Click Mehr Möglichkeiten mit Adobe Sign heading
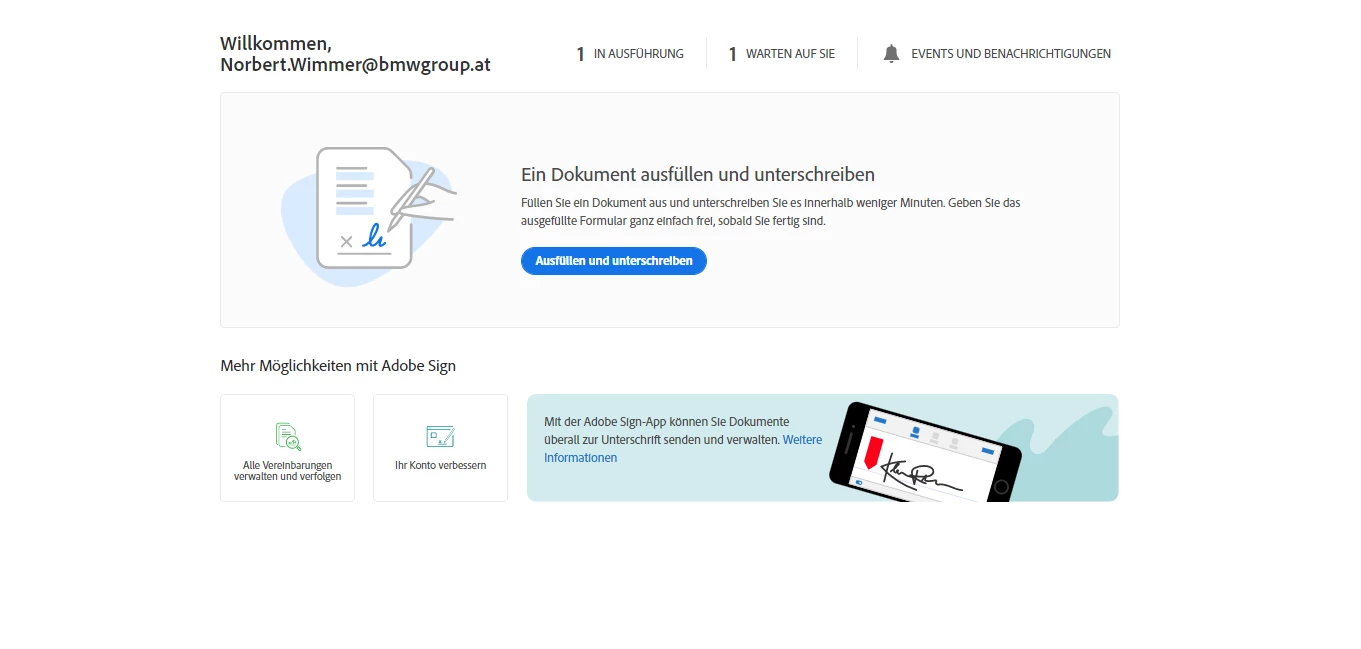Image resolution: width=1361 pixels, height=649 pixels. coord(338,366)
